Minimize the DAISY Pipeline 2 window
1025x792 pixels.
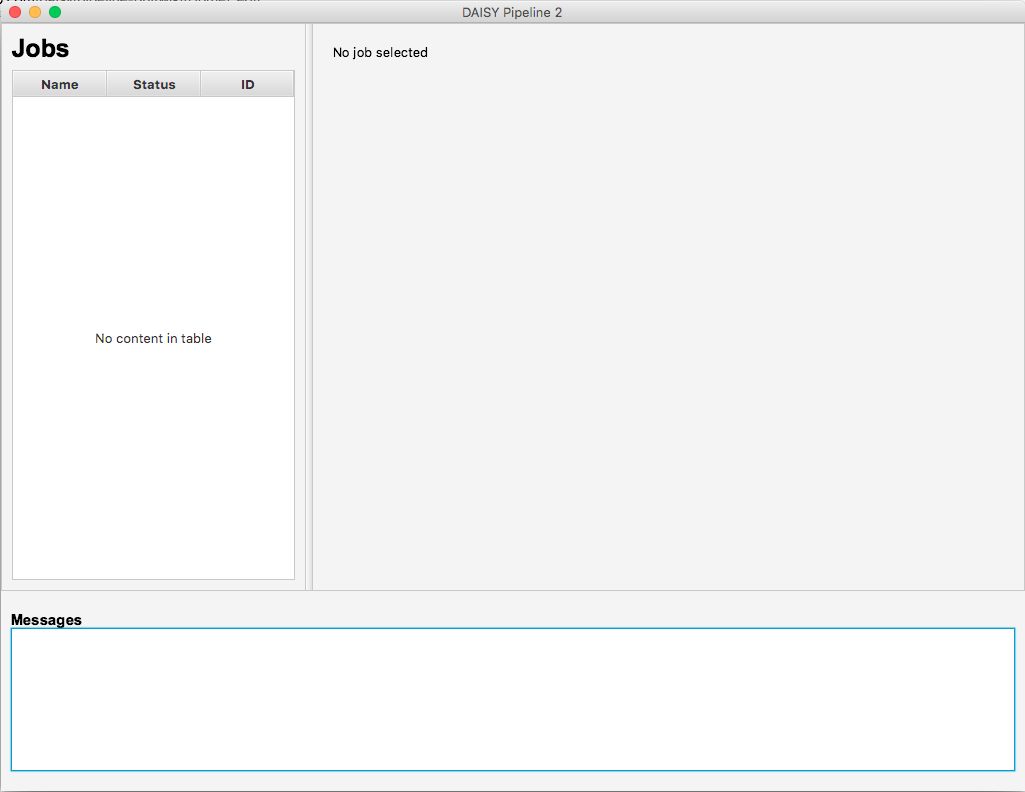coord(35,12)
